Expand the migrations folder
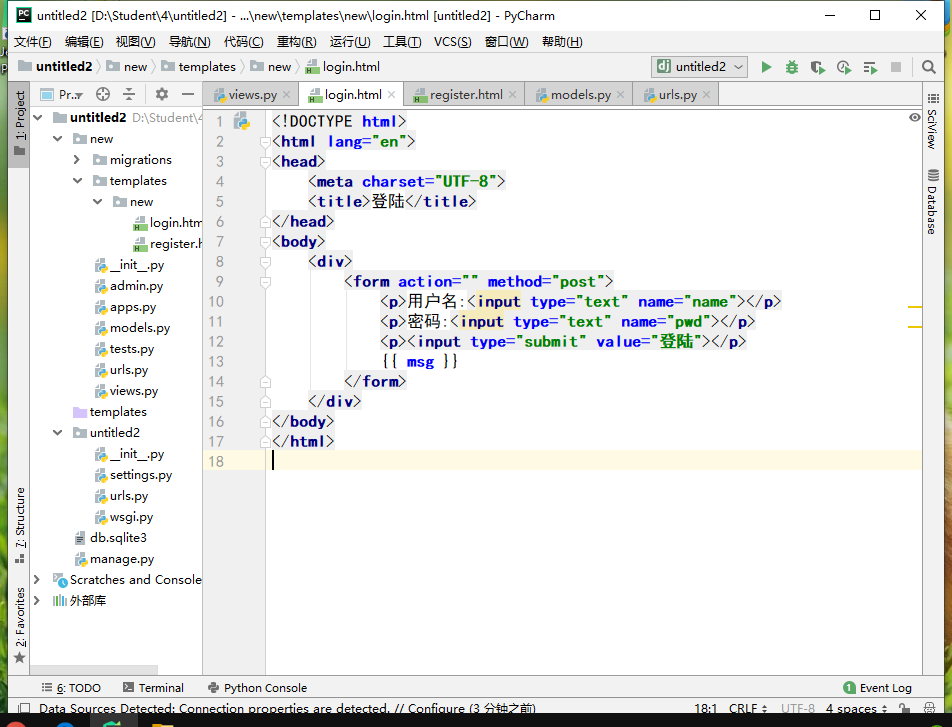This screenshot has width=952, height=727. (77, 160)
